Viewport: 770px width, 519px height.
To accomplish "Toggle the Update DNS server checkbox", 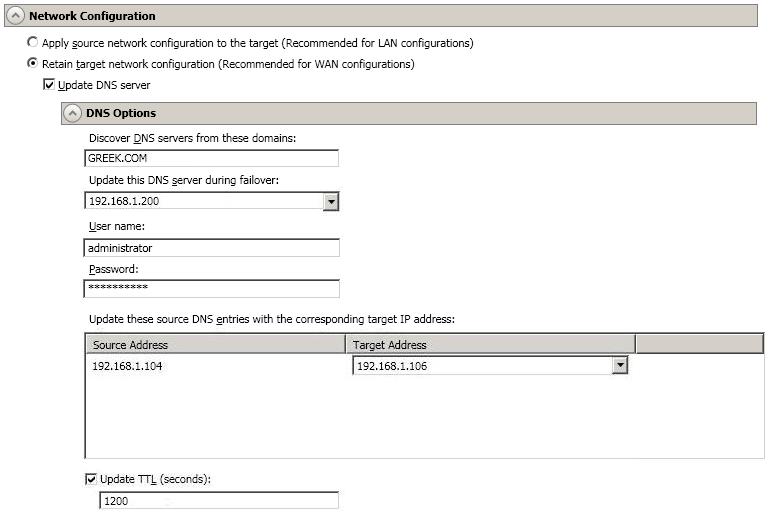I will click(52, 85).
